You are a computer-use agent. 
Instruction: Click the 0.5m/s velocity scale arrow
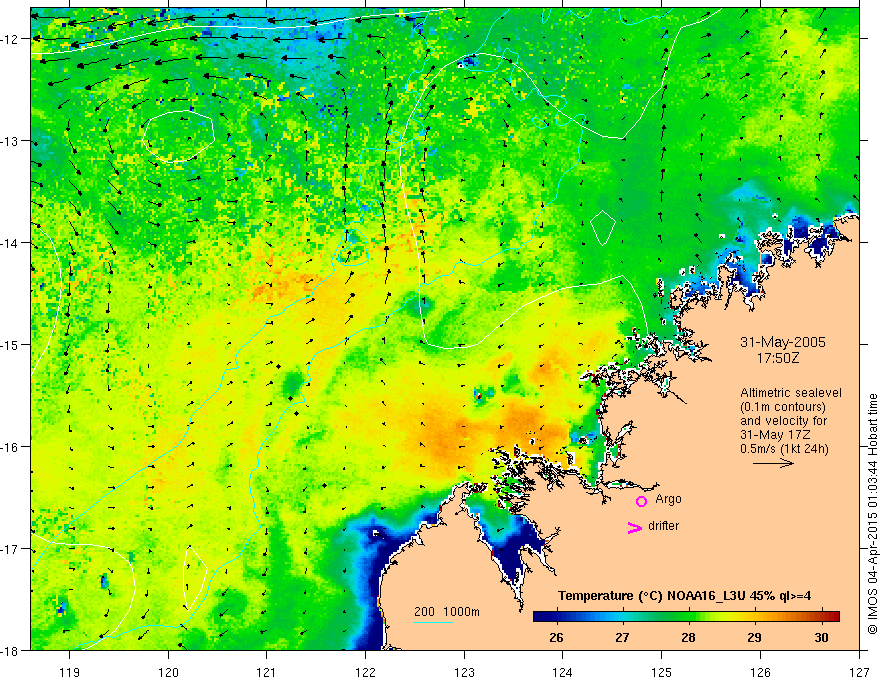tap(773, 463)
